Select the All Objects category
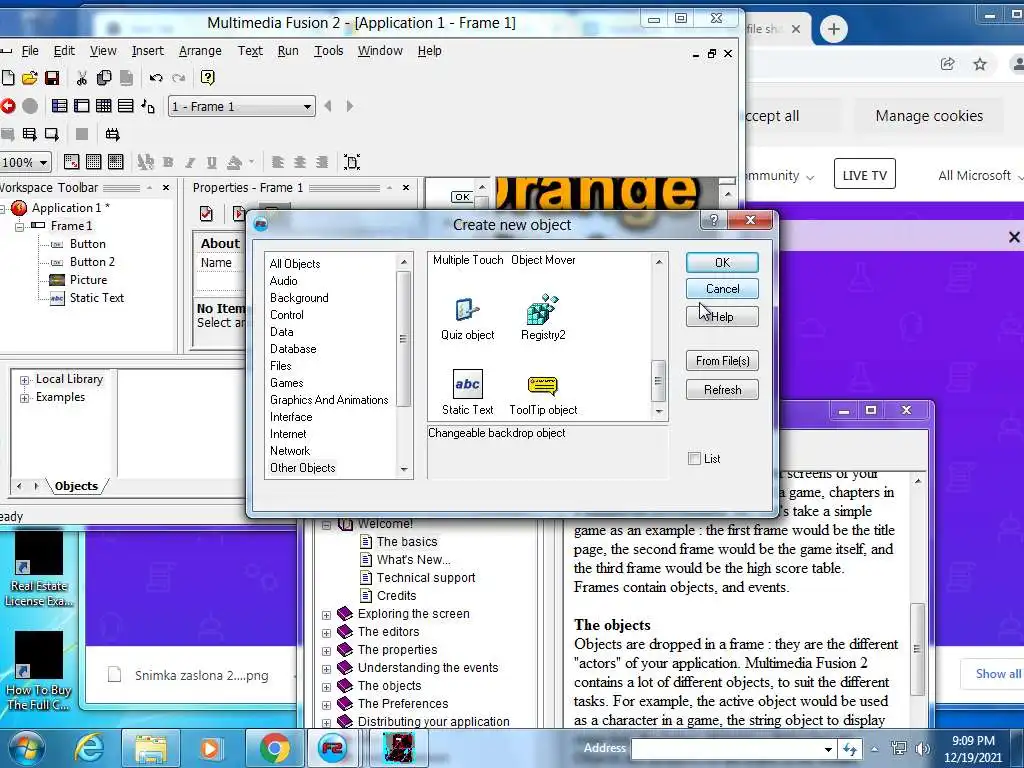Image resolution: width=1024 pixels, height=768 pixels. [295, 264]
